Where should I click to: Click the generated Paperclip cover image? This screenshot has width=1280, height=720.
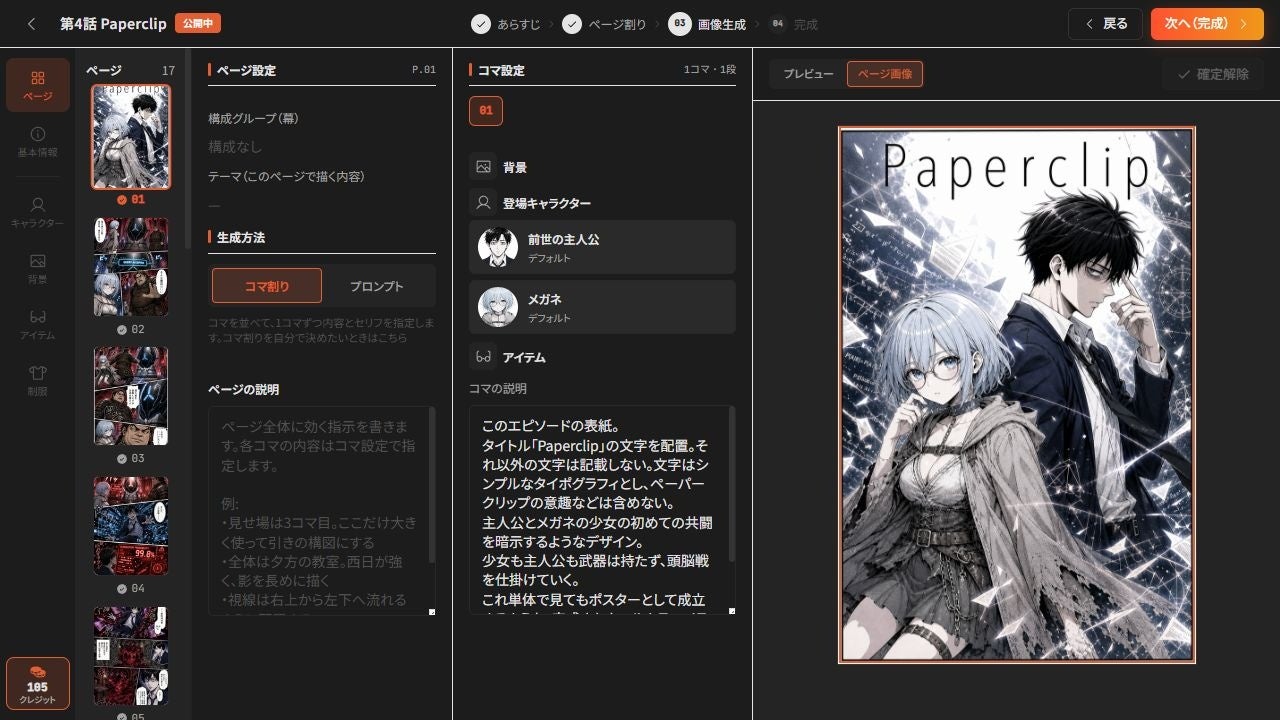(1017, 395)
